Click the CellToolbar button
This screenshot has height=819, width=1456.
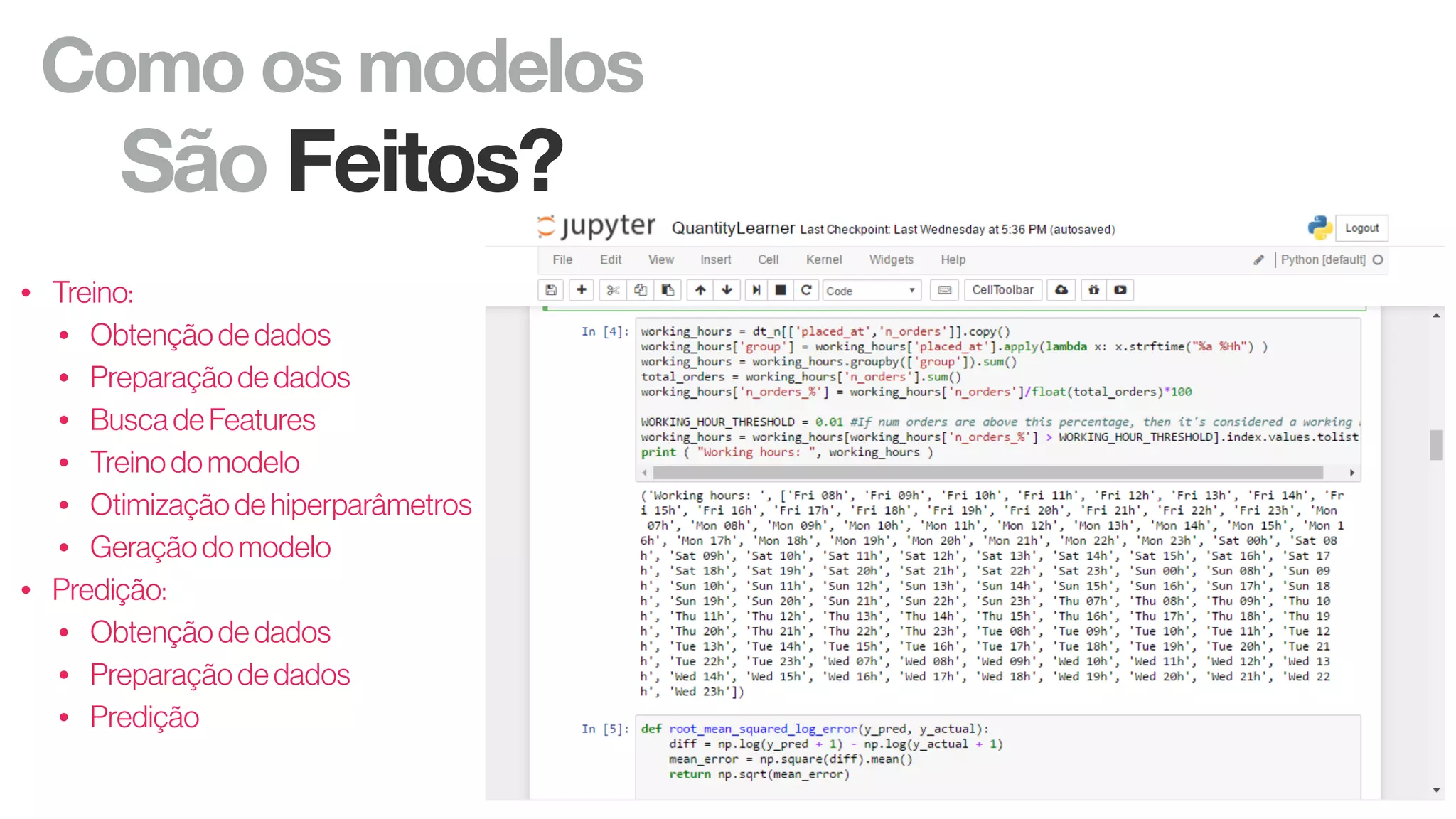coord(1003,290)
